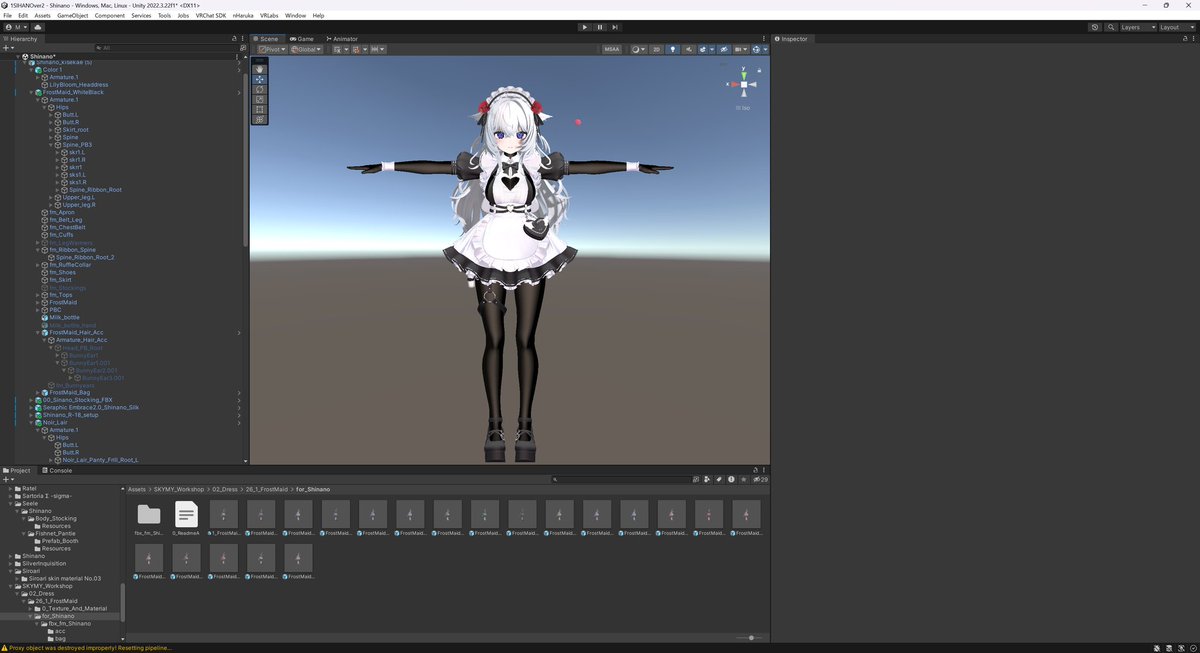Image resolution: width=1200 pixels, height=653 pixels.
Task: Toggle scene audio icon
Action: click(x=688, y=49)
